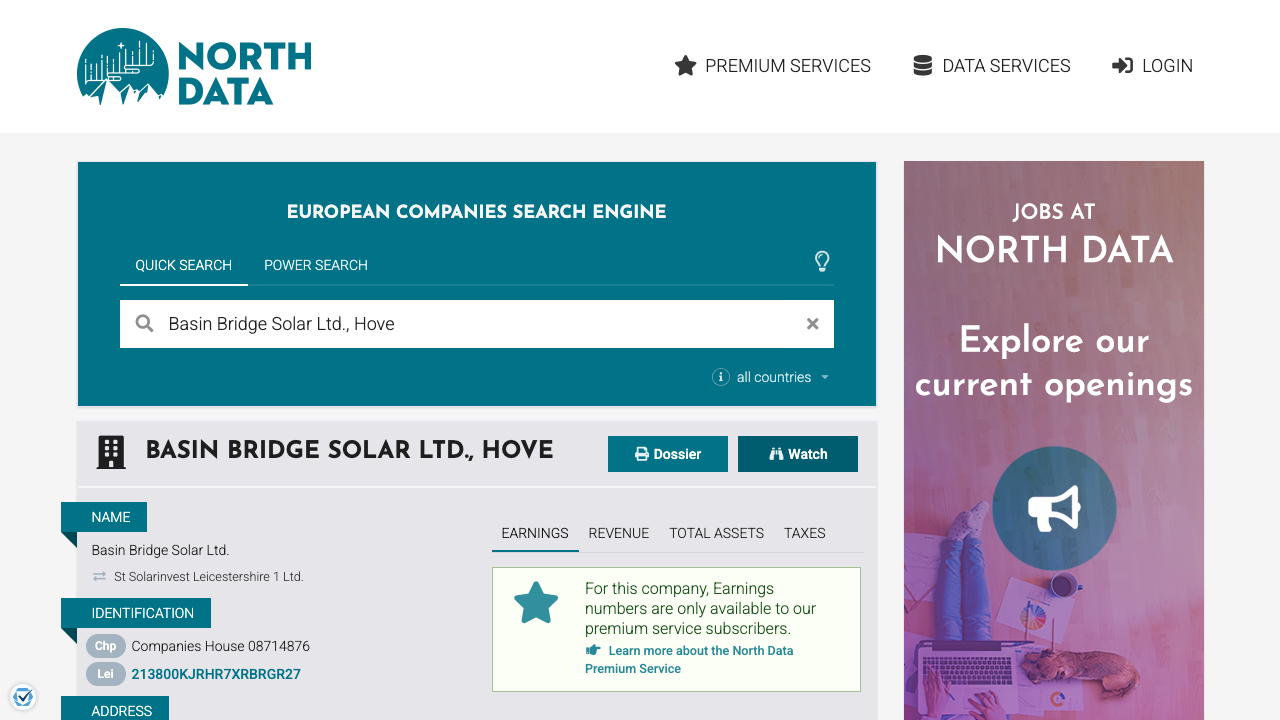Viewport: 1280px width, 720px height.
Task: Switch to the POWER SEARCH tab
Action: (315, 265)
